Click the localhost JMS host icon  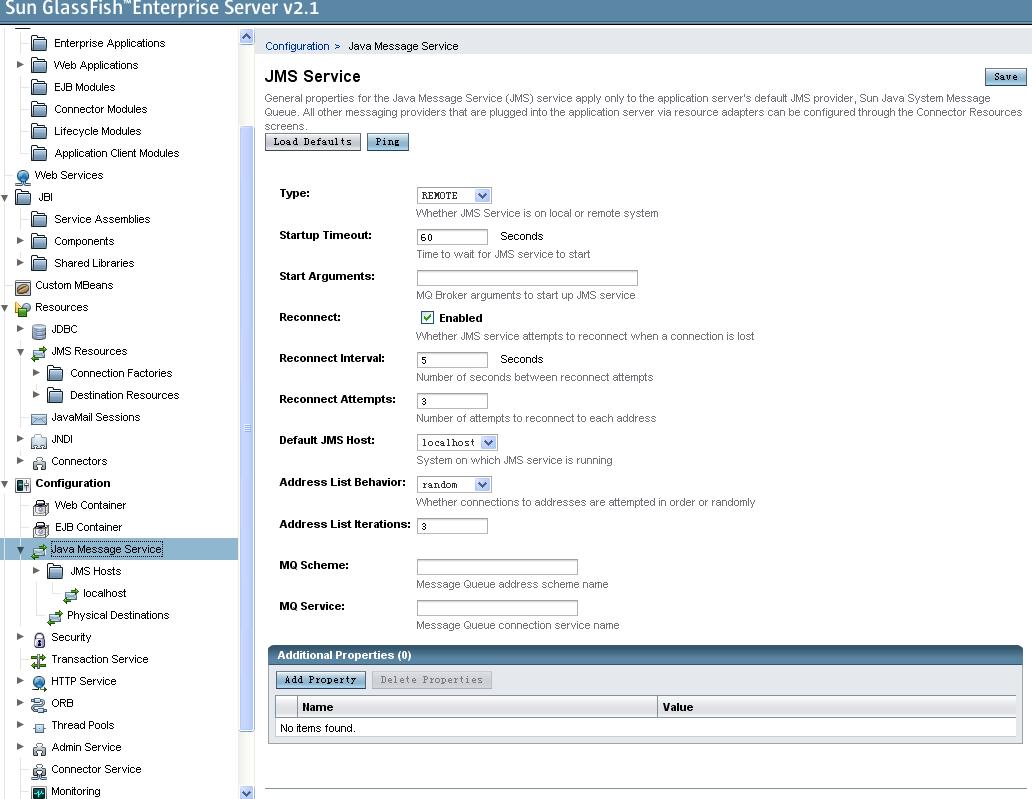(71, 595)
